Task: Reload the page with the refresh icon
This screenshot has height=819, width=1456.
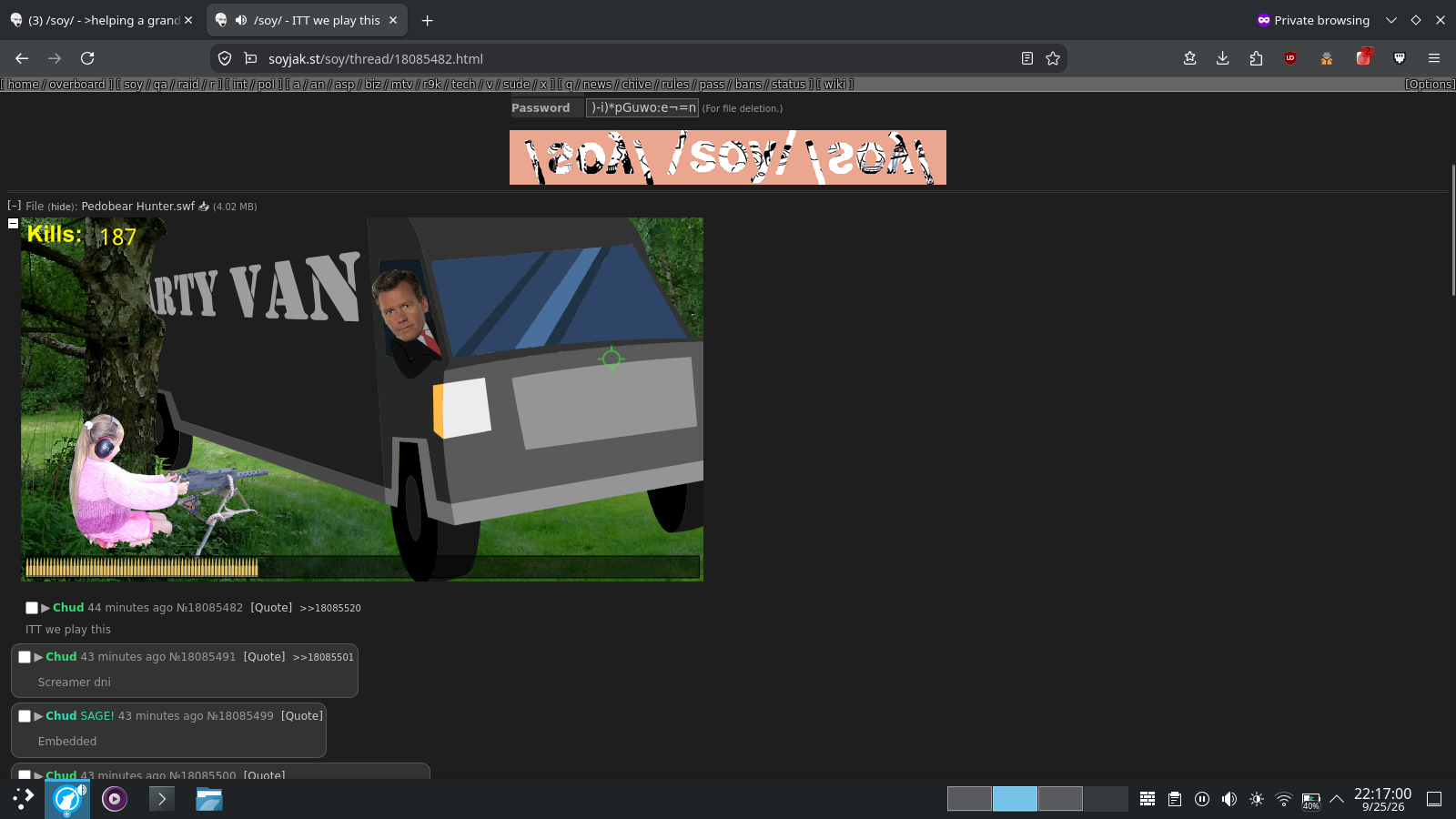Action: (x=87, y=58)
